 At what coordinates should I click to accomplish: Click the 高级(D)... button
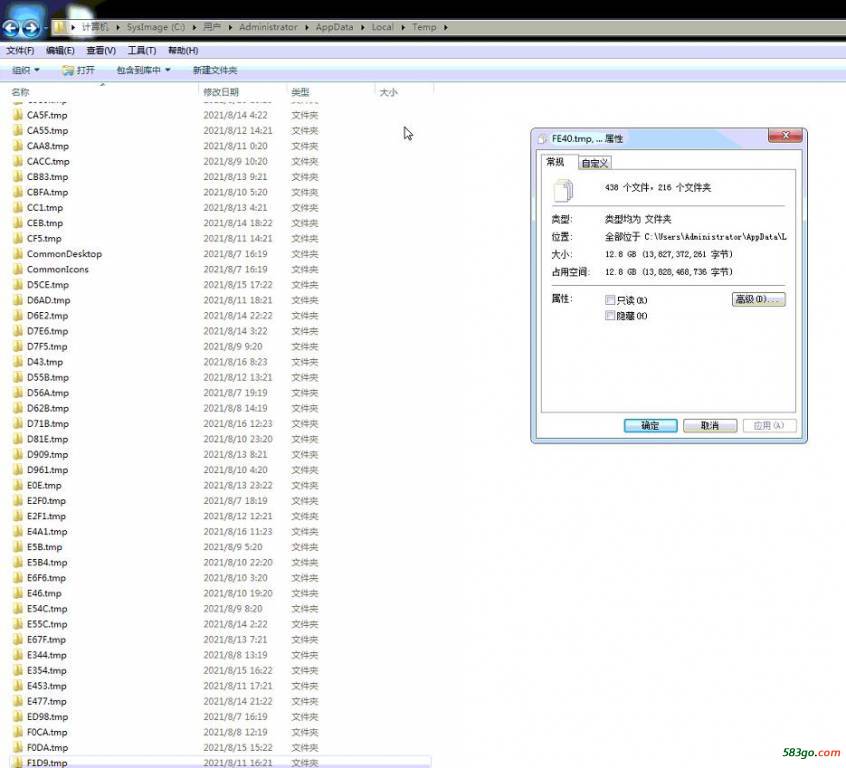coord(758,299)
